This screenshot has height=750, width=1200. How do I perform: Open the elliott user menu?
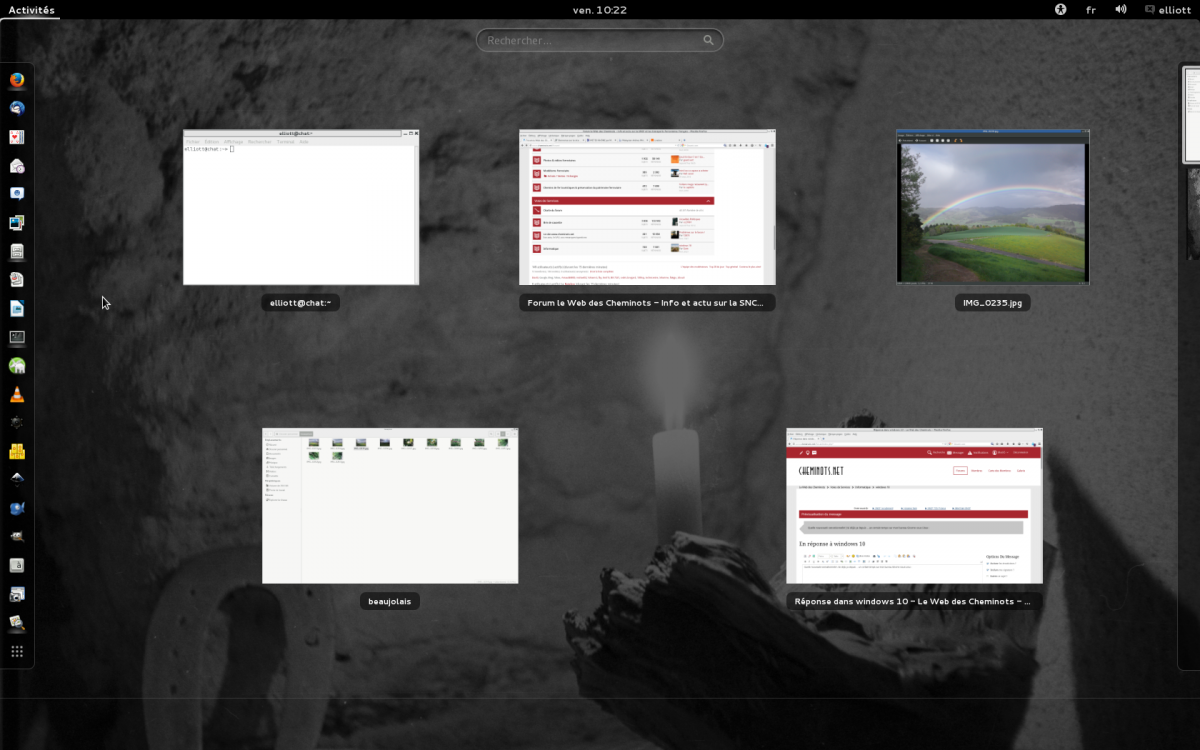pos(1167,9)
